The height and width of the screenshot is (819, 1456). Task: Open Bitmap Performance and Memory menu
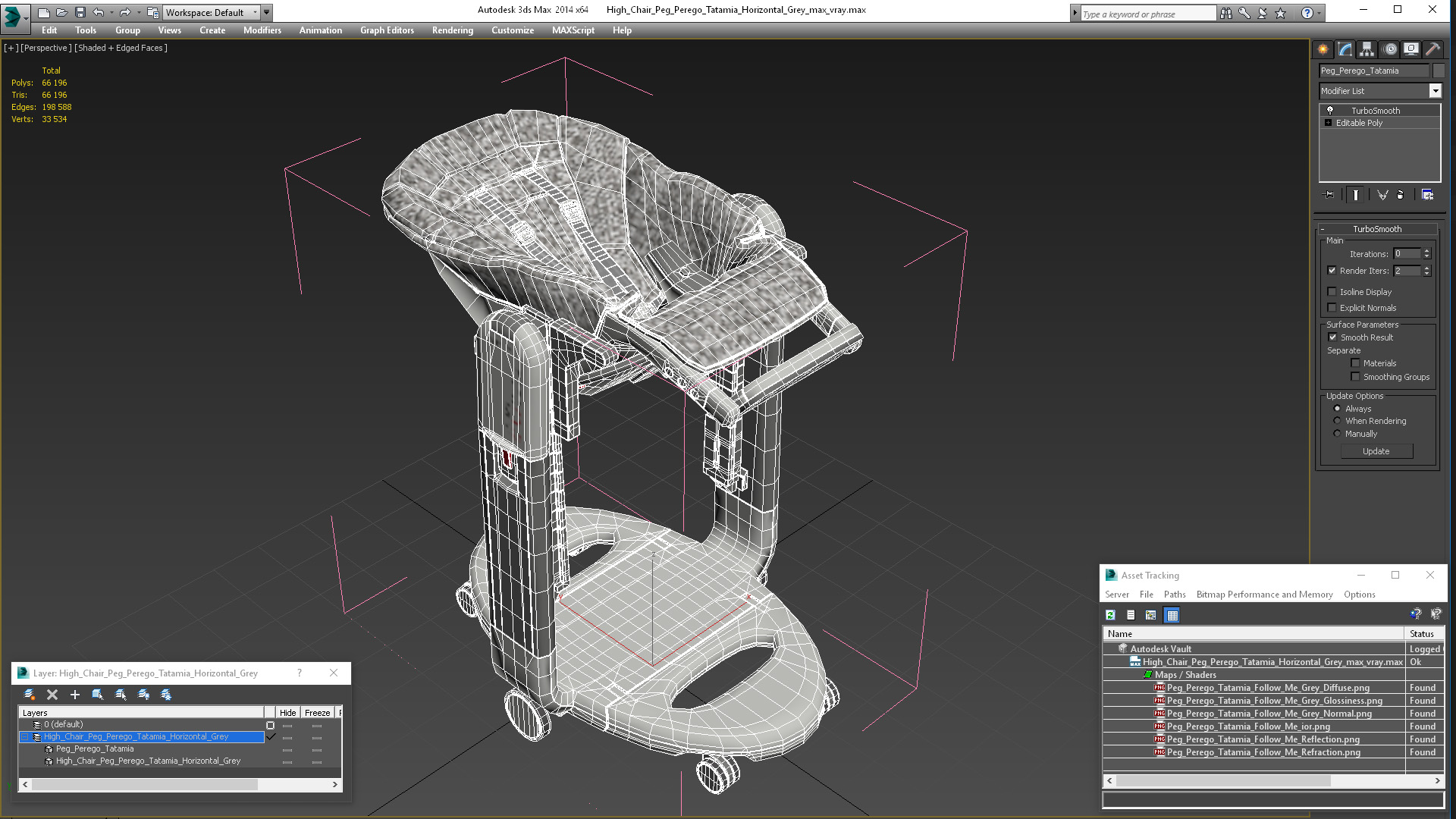tap(1264, 595)
